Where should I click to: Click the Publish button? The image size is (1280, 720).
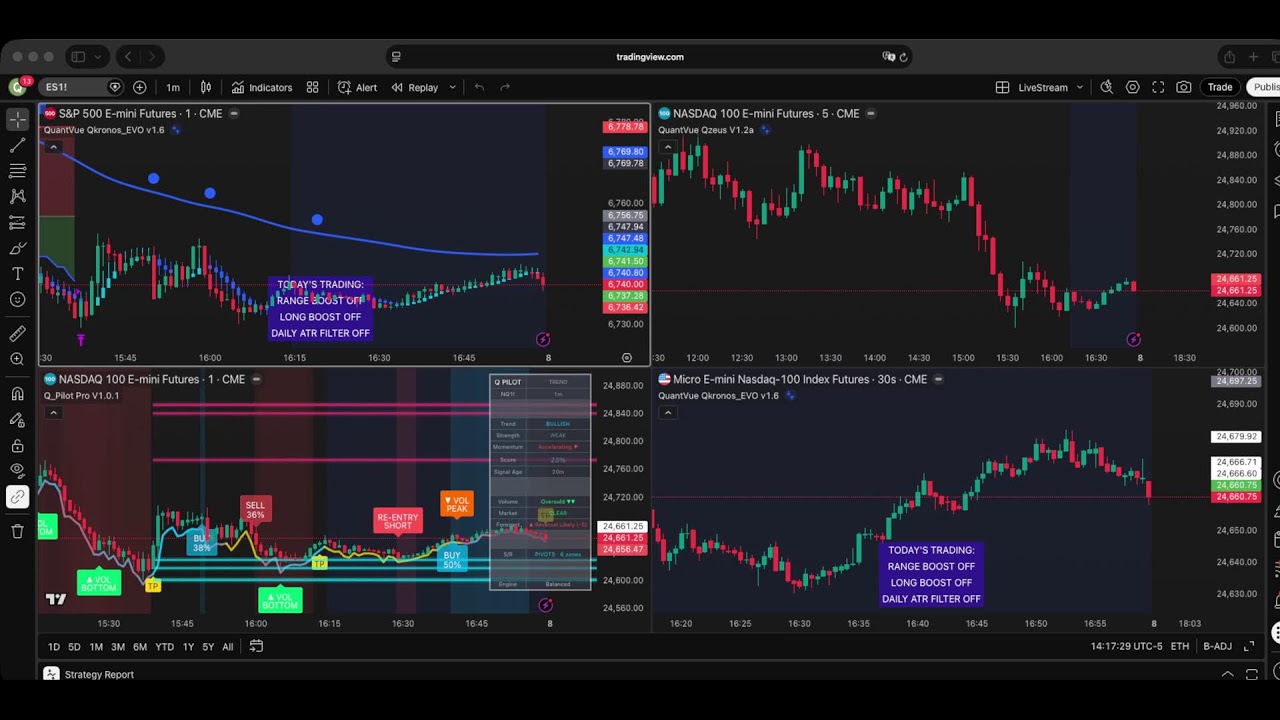point(1264,87)
